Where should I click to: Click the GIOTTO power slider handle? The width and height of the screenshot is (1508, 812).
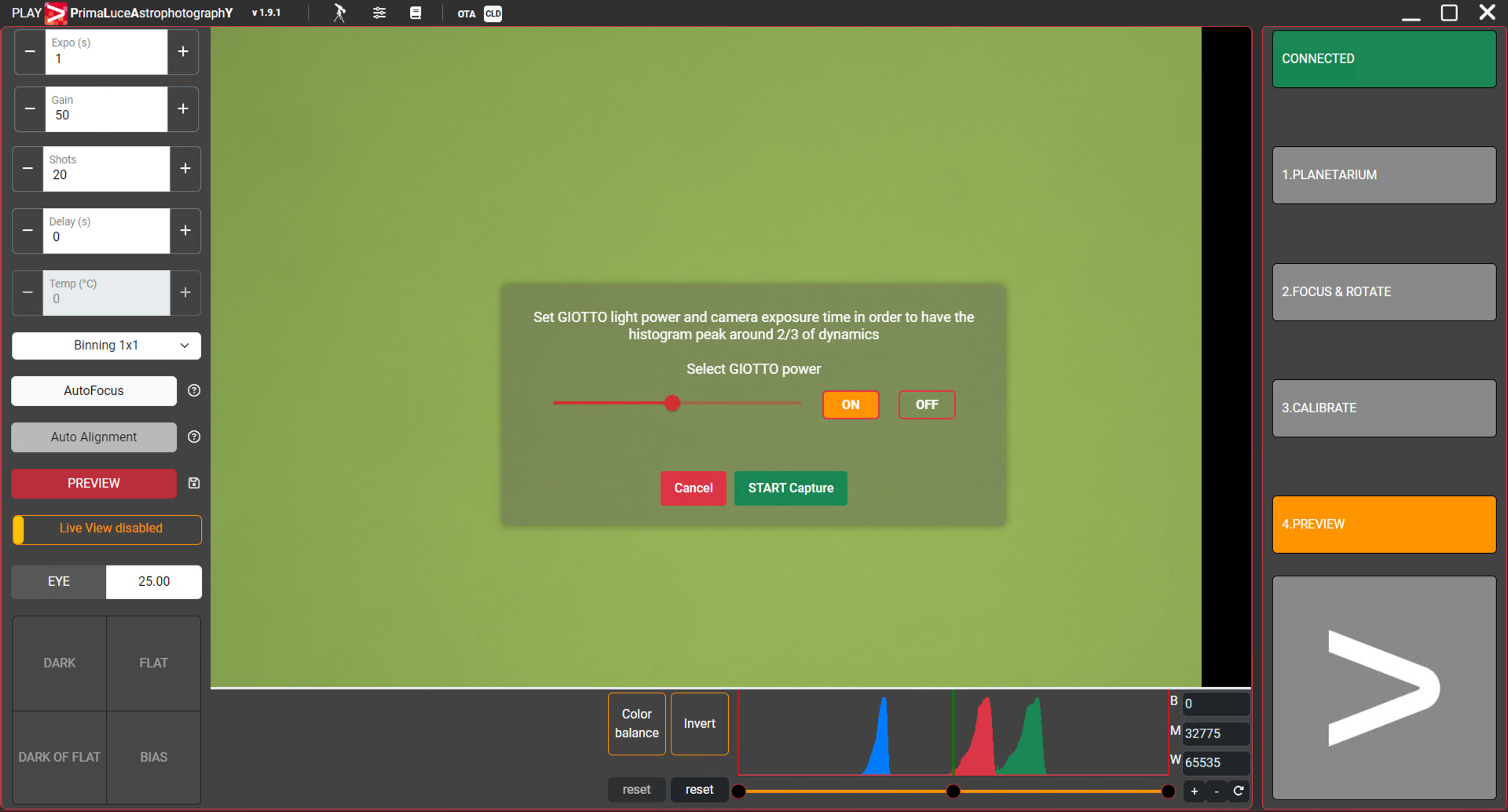tap(672, 403)
